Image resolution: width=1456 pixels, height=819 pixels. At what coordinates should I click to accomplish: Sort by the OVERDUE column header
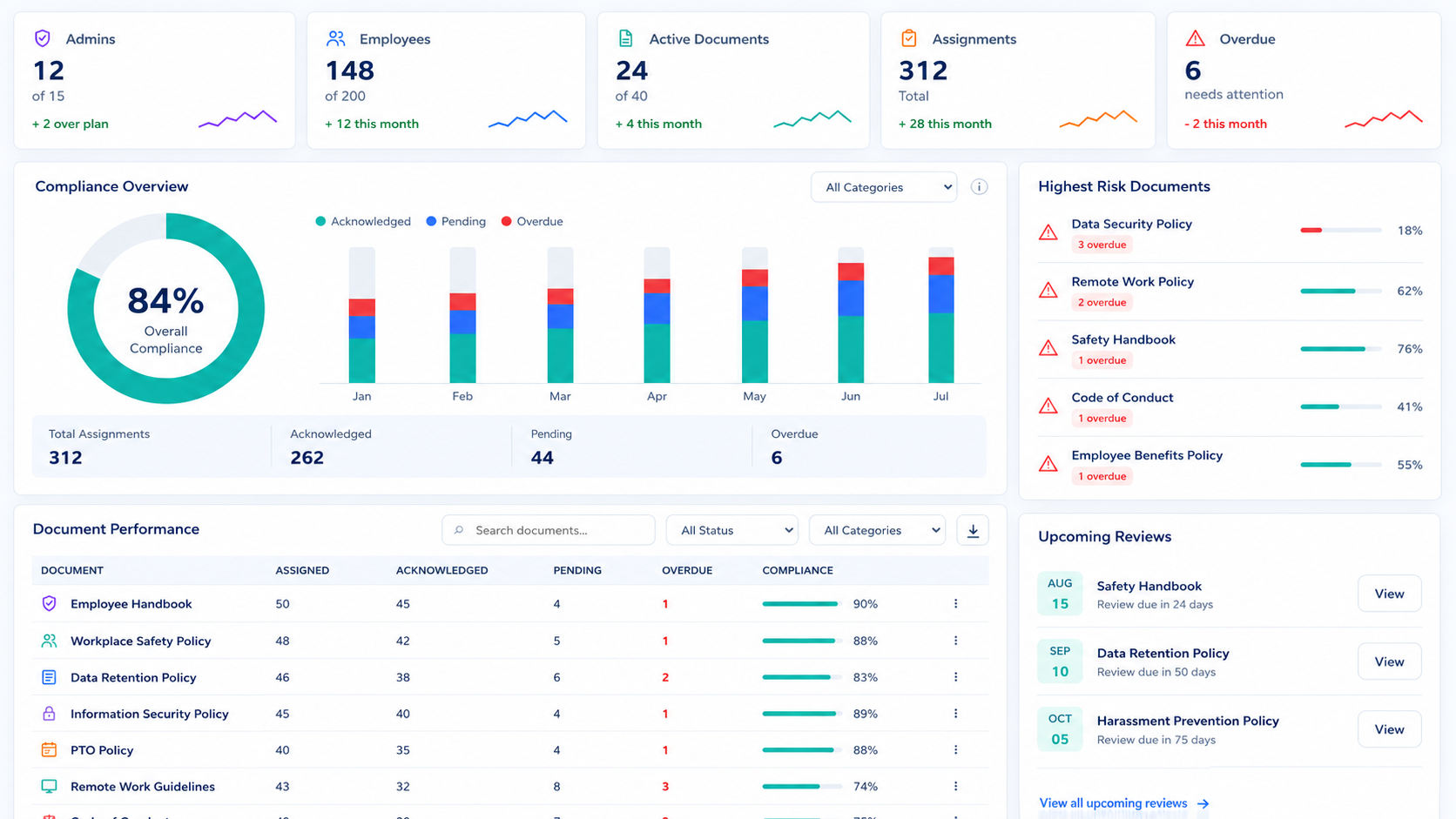tap(687, 570)
